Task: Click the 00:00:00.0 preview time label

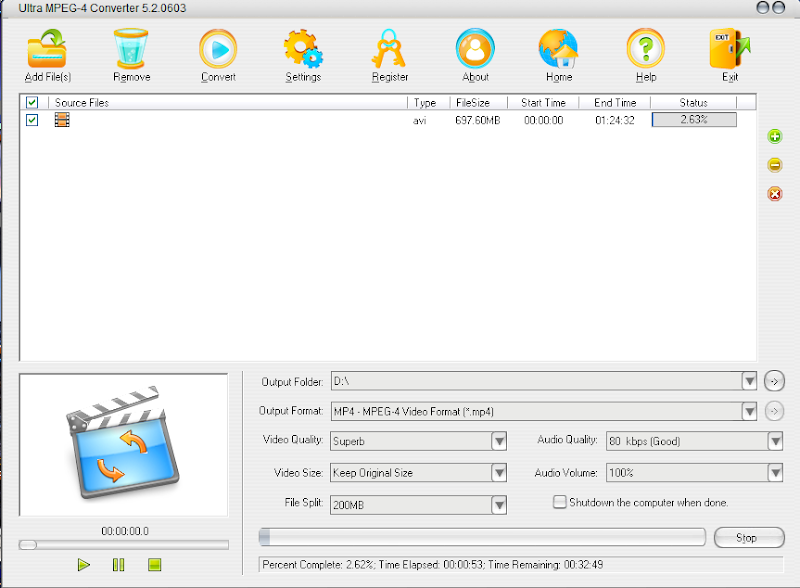Action: (125, 531)
